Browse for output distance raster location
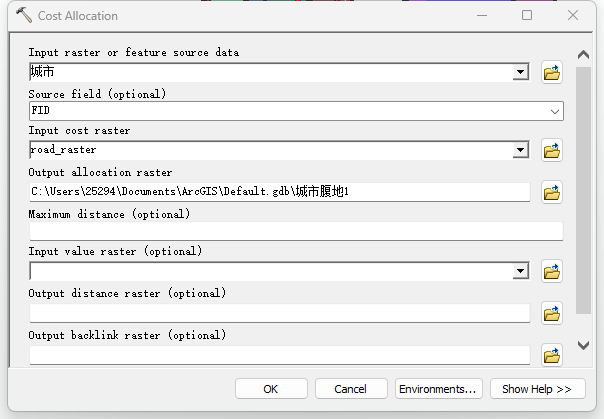The height and width of the screenshot is (419, 604). pos(552,313)
